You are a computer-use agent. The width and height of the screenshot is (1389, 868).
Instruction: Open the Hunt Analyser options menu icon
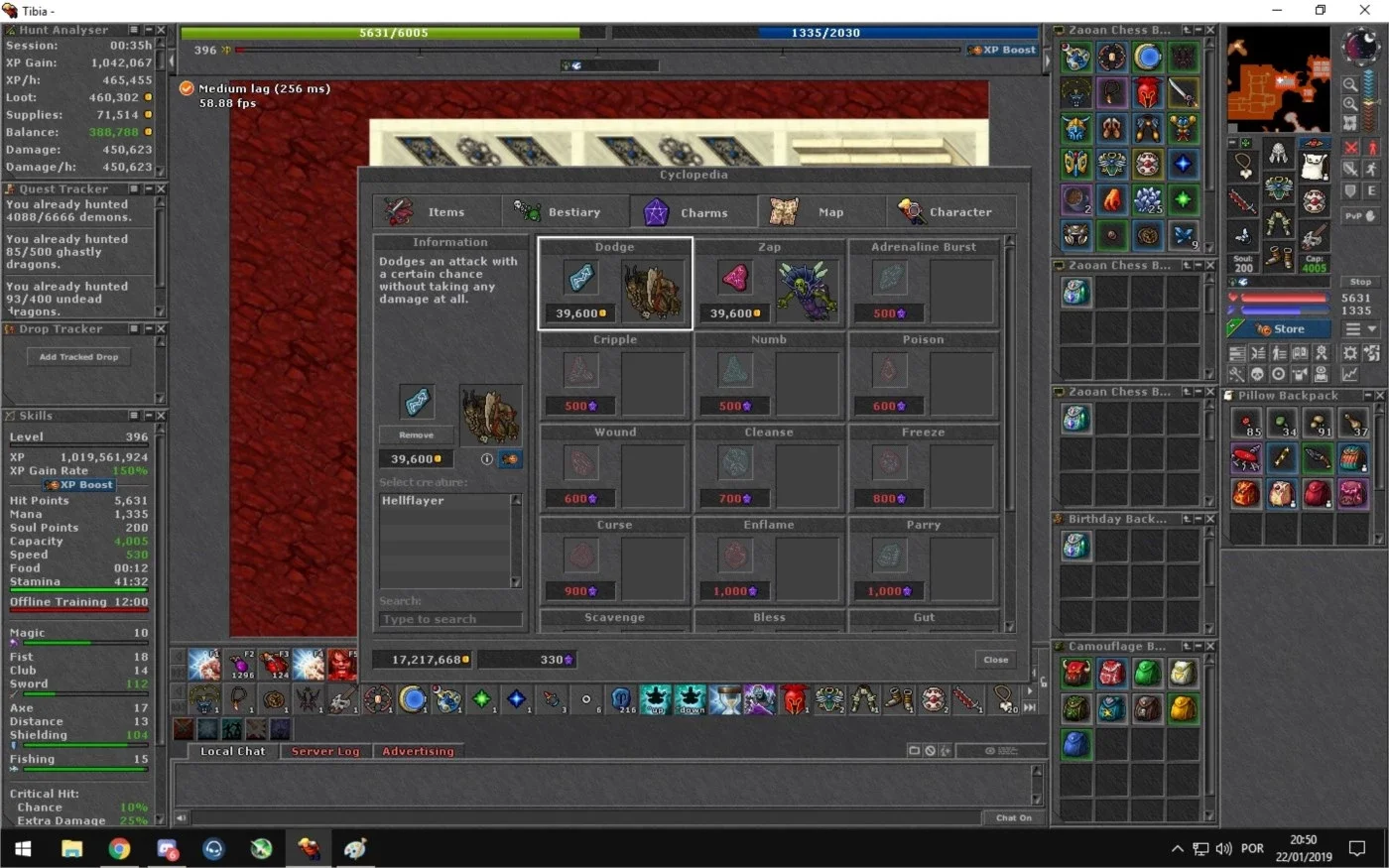(135, 30)
